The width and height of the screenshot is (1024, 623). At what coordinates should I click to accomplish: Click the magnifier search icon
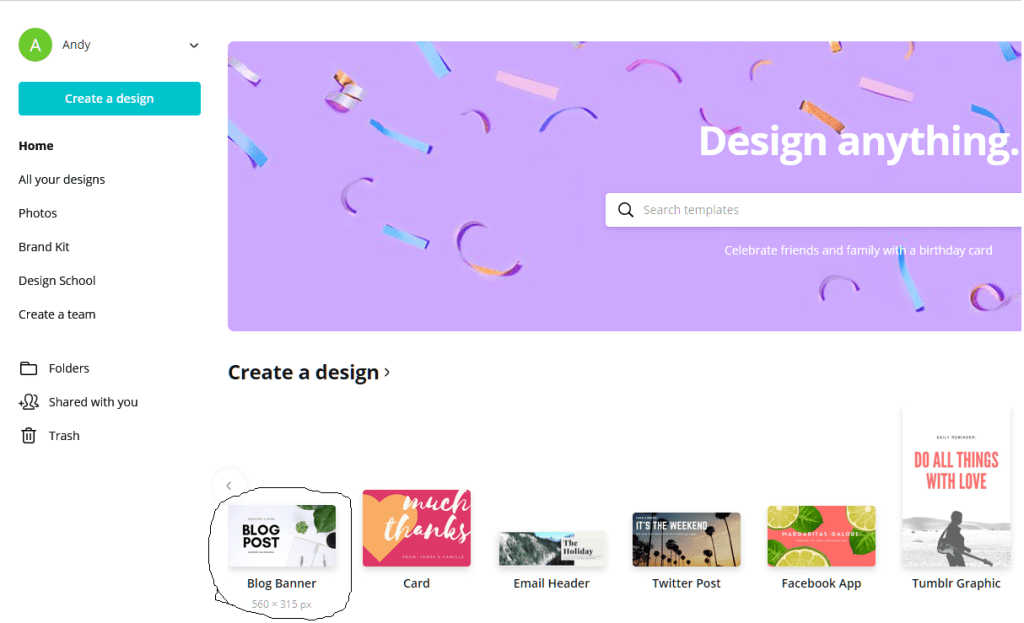[x=626, y=210]
